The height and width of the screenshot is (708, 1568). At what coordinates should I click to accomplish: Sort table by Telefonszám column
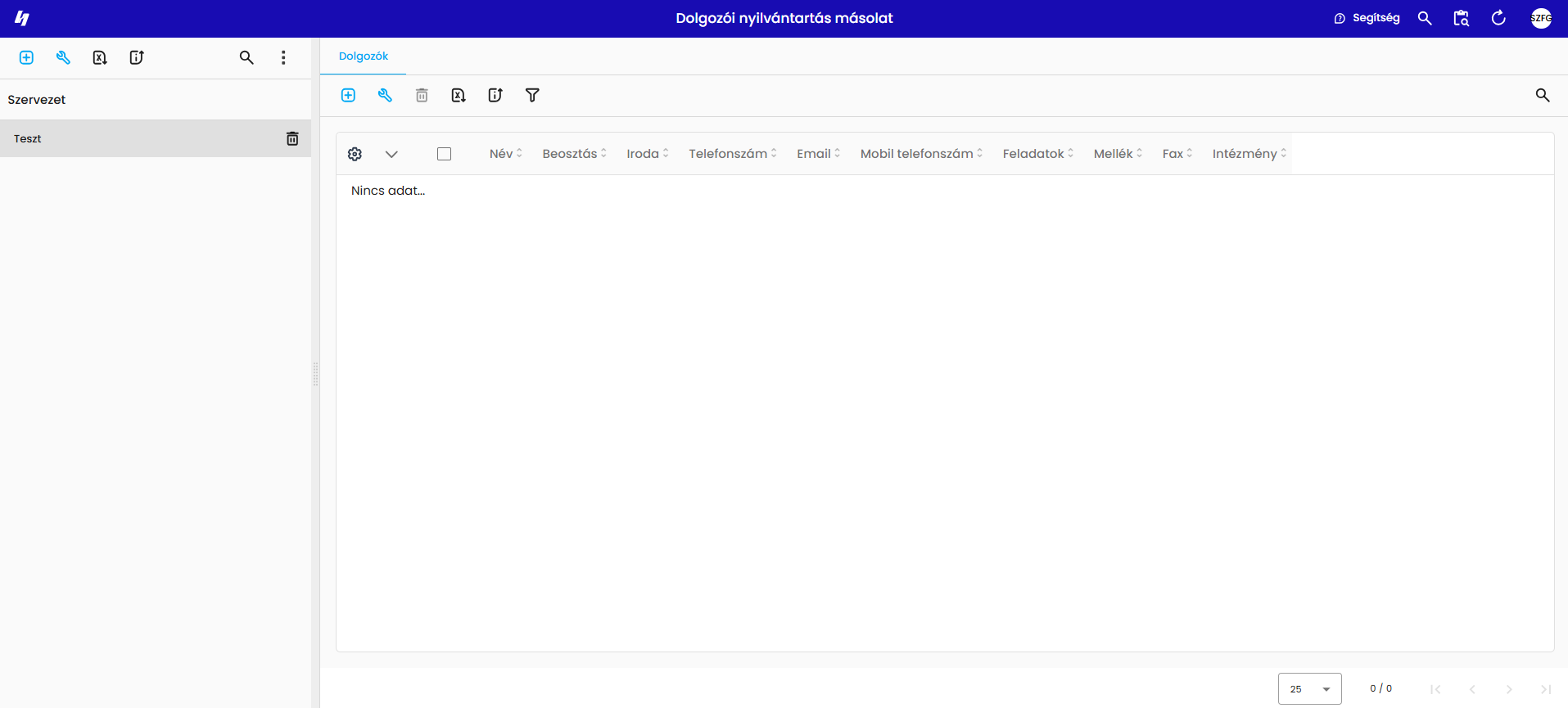coord(732,154)
